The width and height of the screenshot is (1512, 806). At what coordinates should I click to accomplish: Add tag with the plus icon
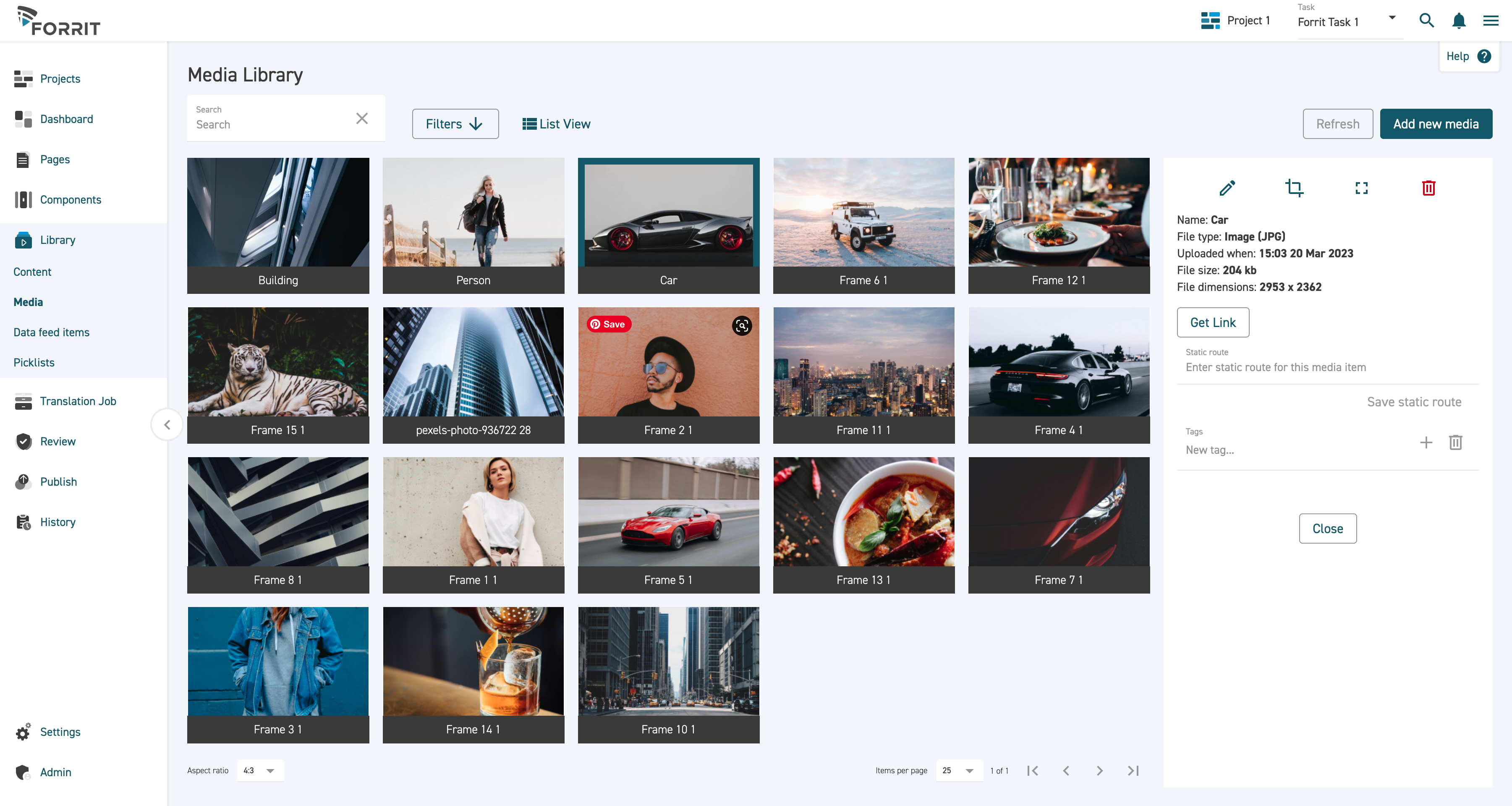pos(1426,442)
